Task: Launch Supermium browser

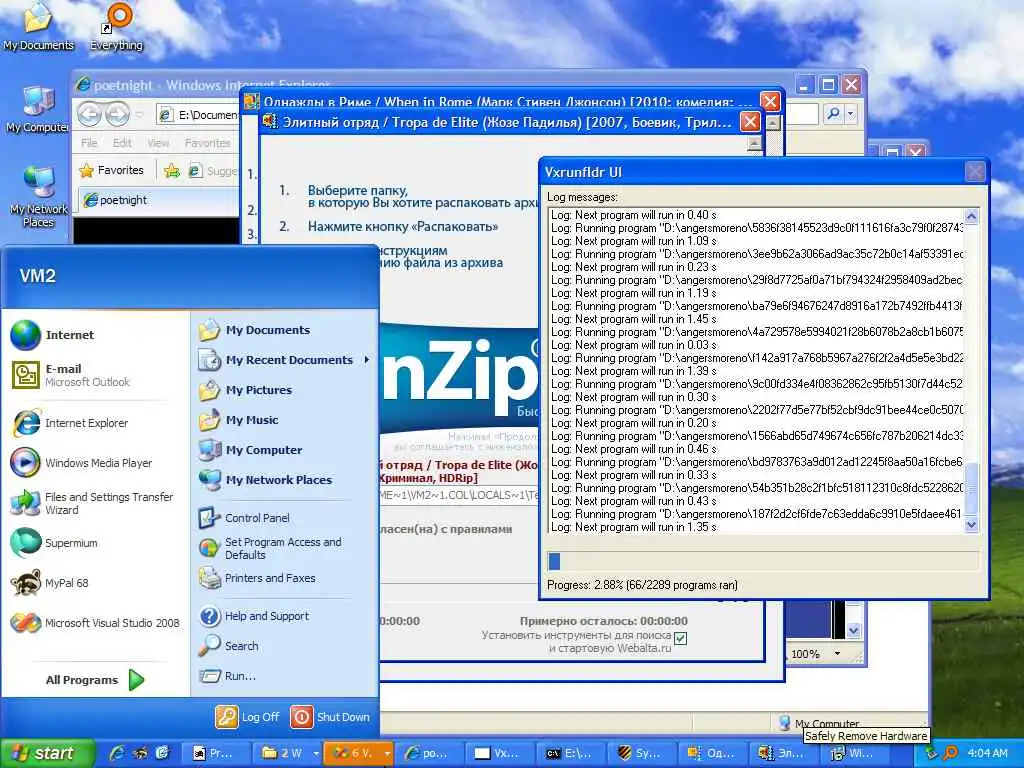Action: tap(54, 543)
